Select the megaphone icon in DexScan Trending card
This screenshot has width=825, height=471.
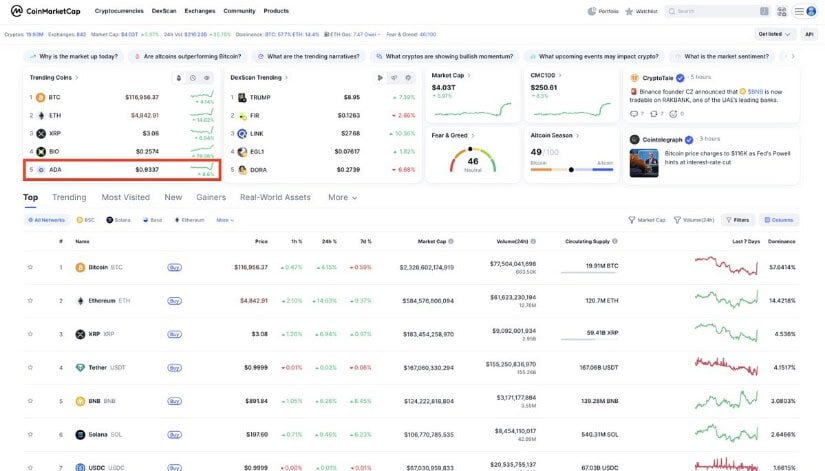[394, 78]
